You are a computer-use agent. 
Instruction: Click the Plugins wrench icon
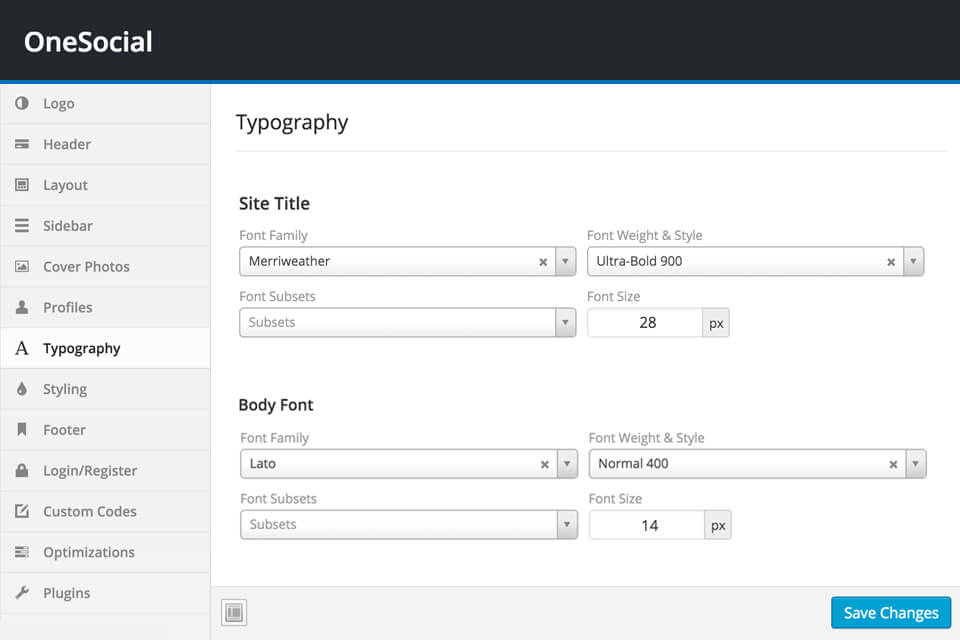click(22, 593)
